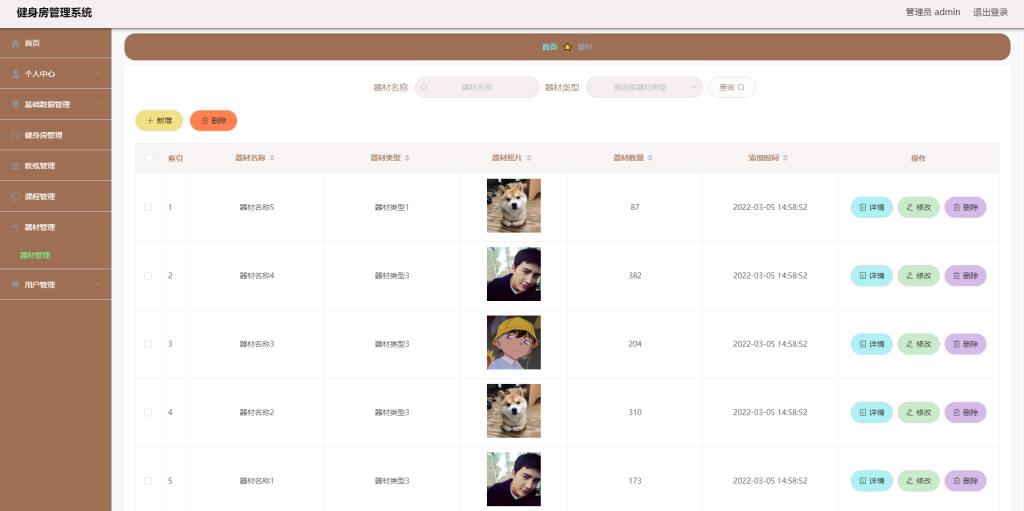
Task: Expand 用户管理 with its chevron
Action: (x=97, y=285)
